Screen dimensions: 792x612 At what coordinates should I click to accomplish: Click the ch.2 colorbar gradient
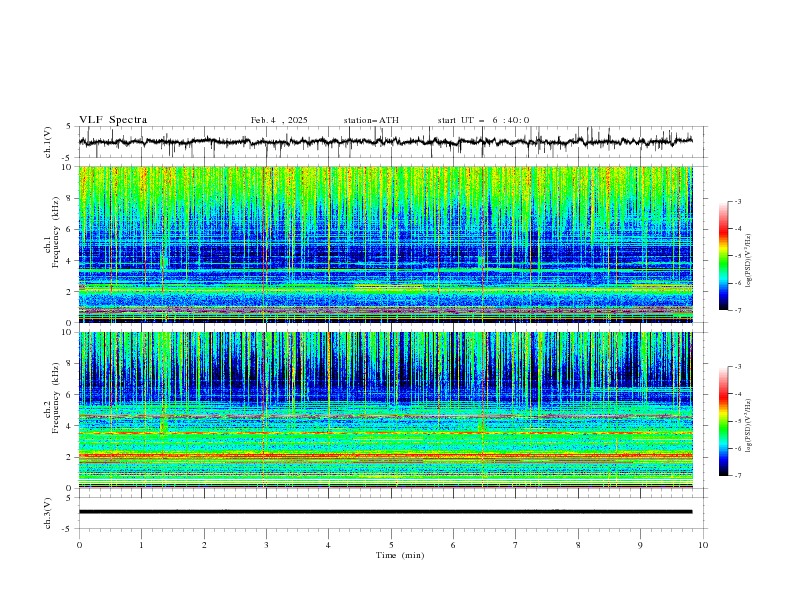tap(724, 421)
